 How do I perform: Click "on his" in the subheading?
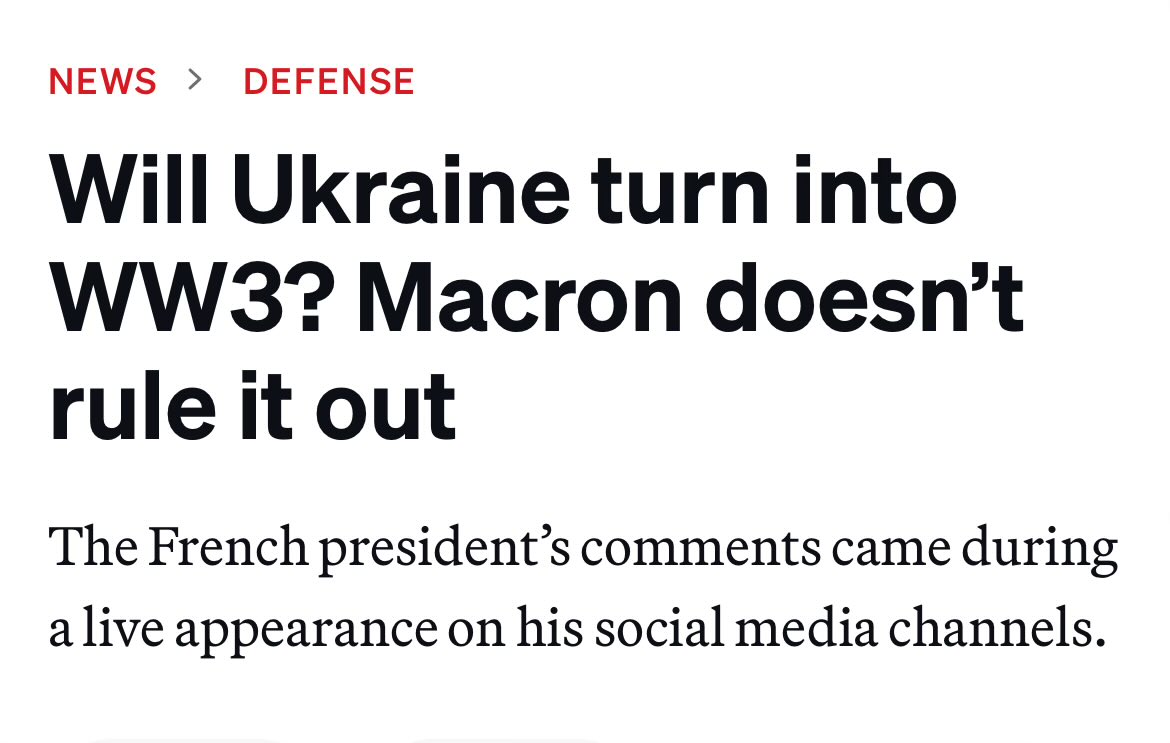(x=510, y=630)
